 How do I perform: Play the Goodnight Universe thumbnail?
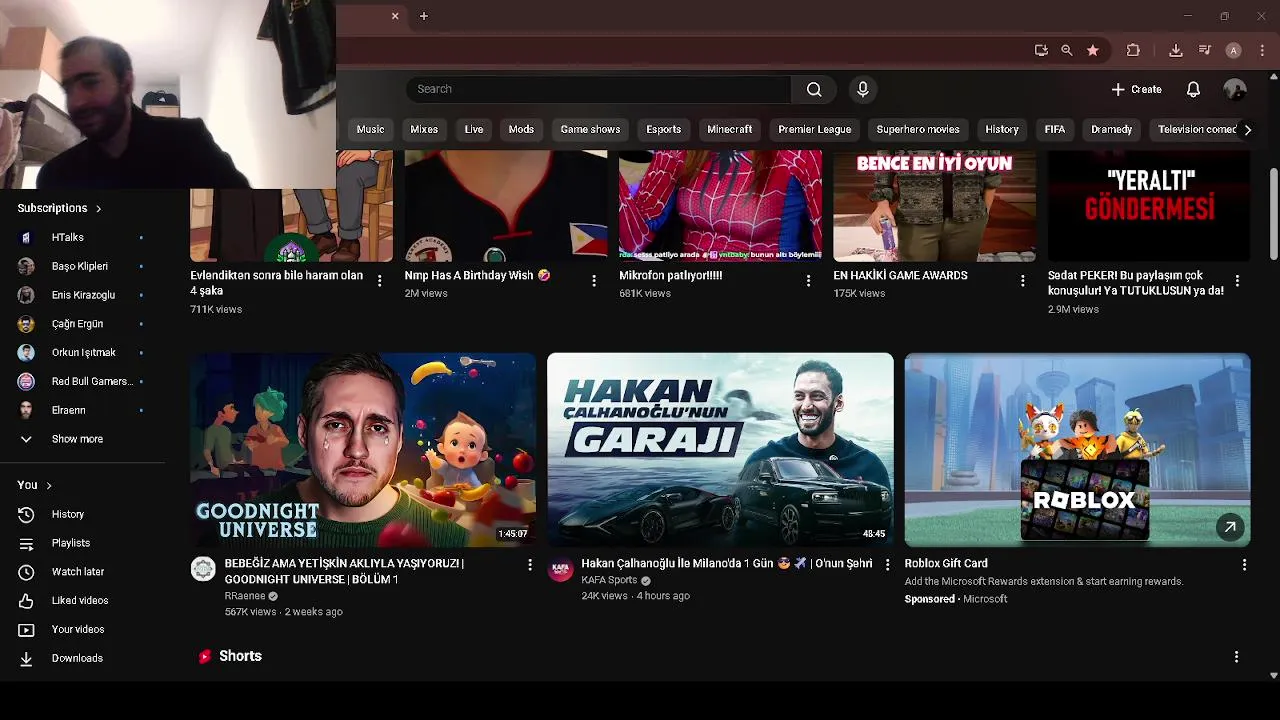pos(363,450)
